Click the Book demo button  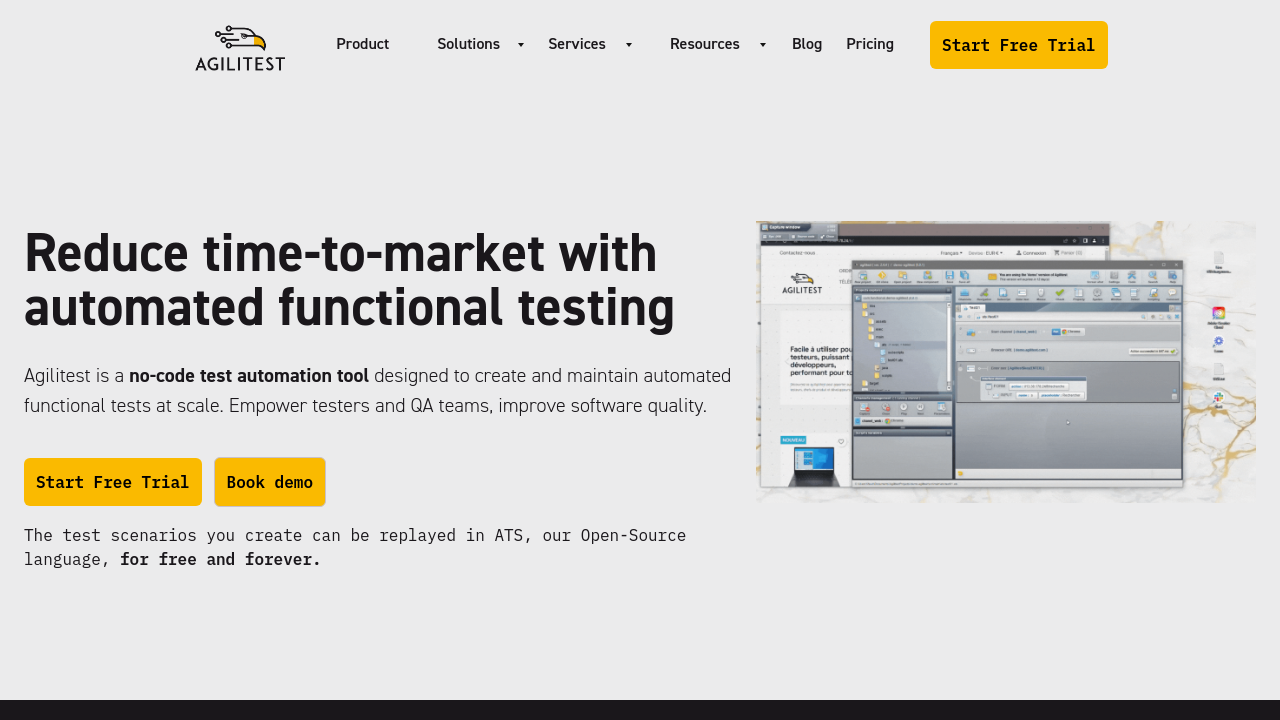coord(269,482)
